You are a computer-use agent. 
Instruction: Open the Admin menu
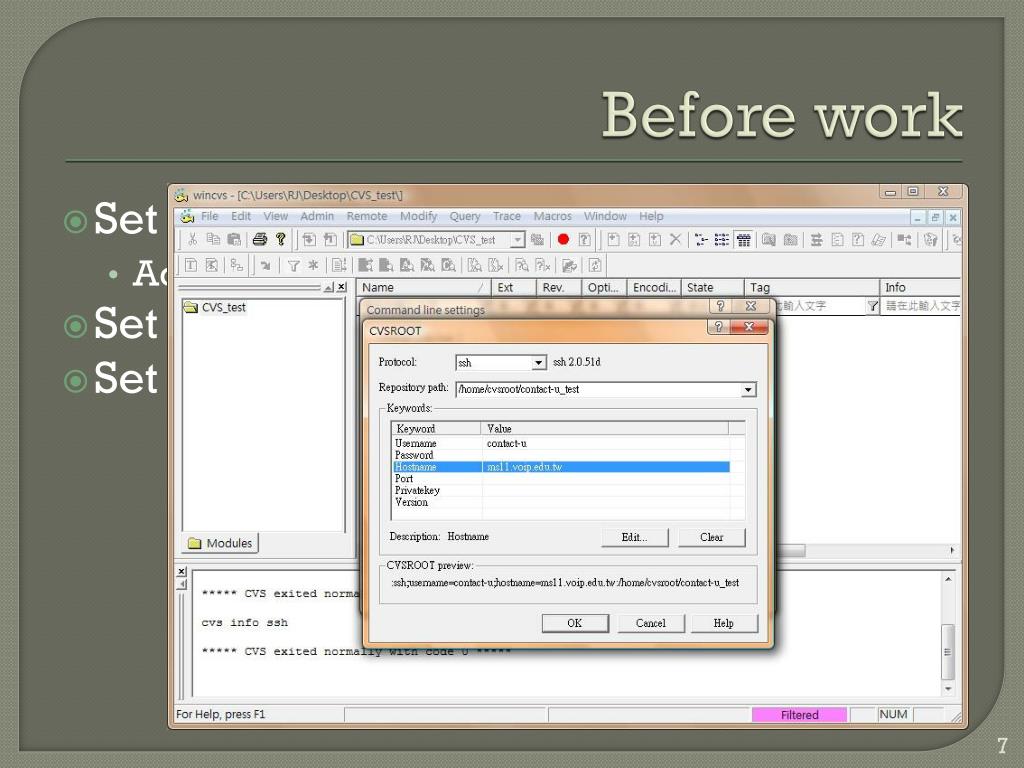(317, 216)
